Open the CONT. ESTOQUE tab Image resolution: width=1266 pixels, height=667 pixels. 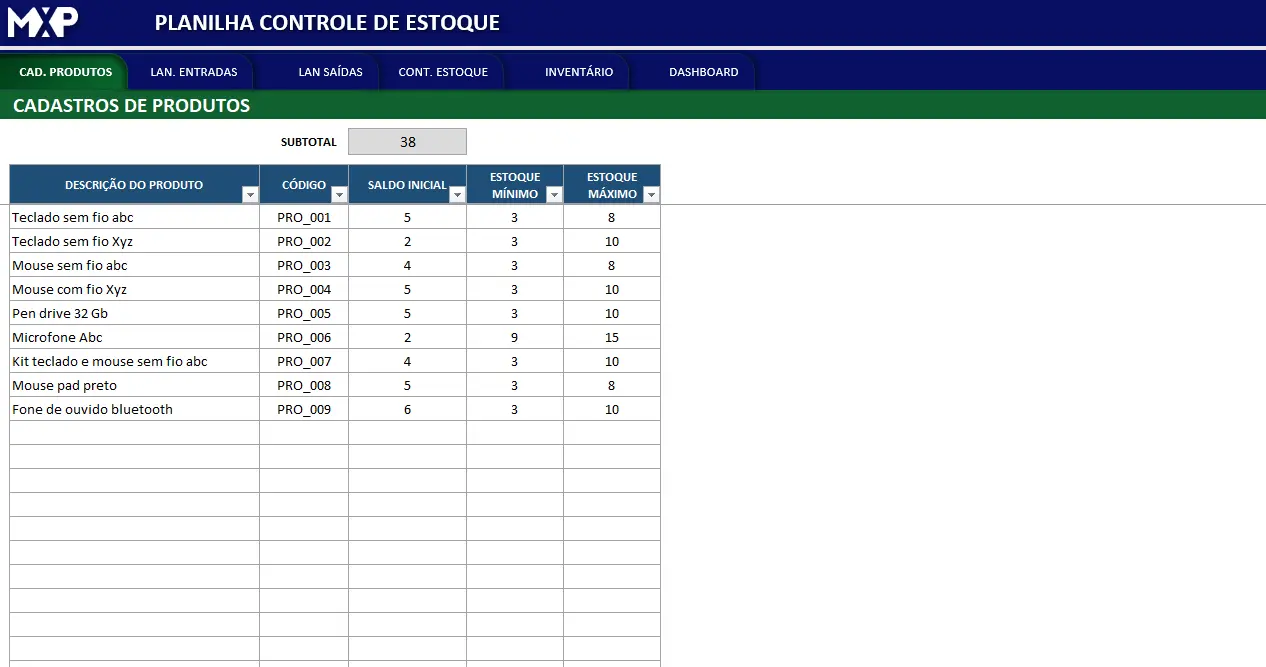click(x=443, y=72)
